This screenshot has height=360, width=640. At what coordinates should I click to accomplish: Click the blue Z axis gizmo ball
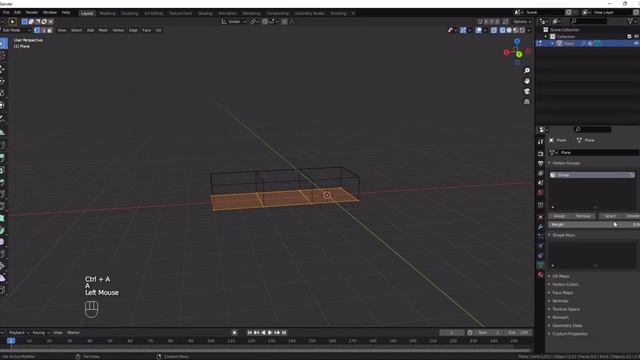point(517,42)
